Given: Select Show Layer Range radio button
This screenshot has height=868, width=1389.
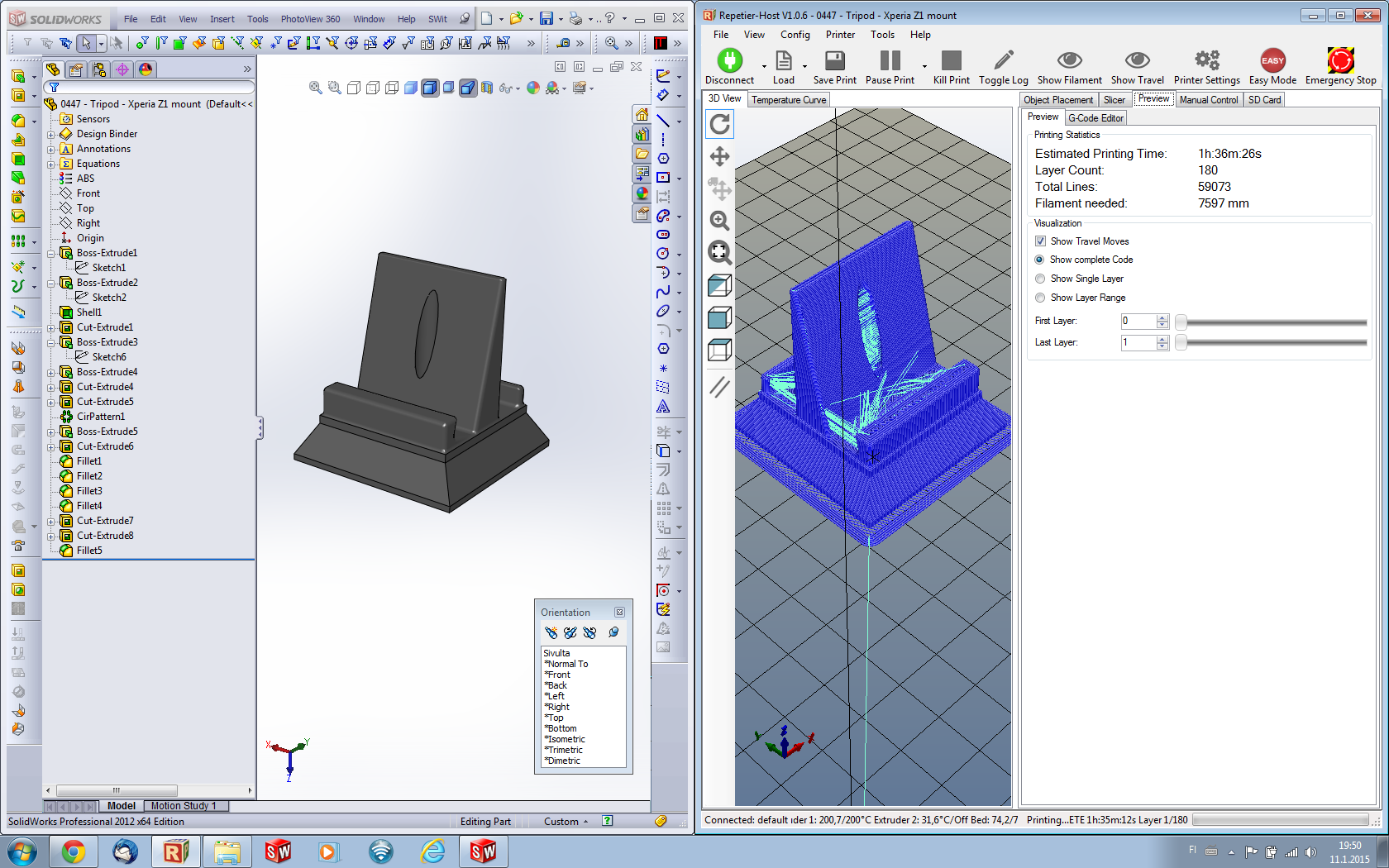Looking at the screenshot, I should [1040, 298].
